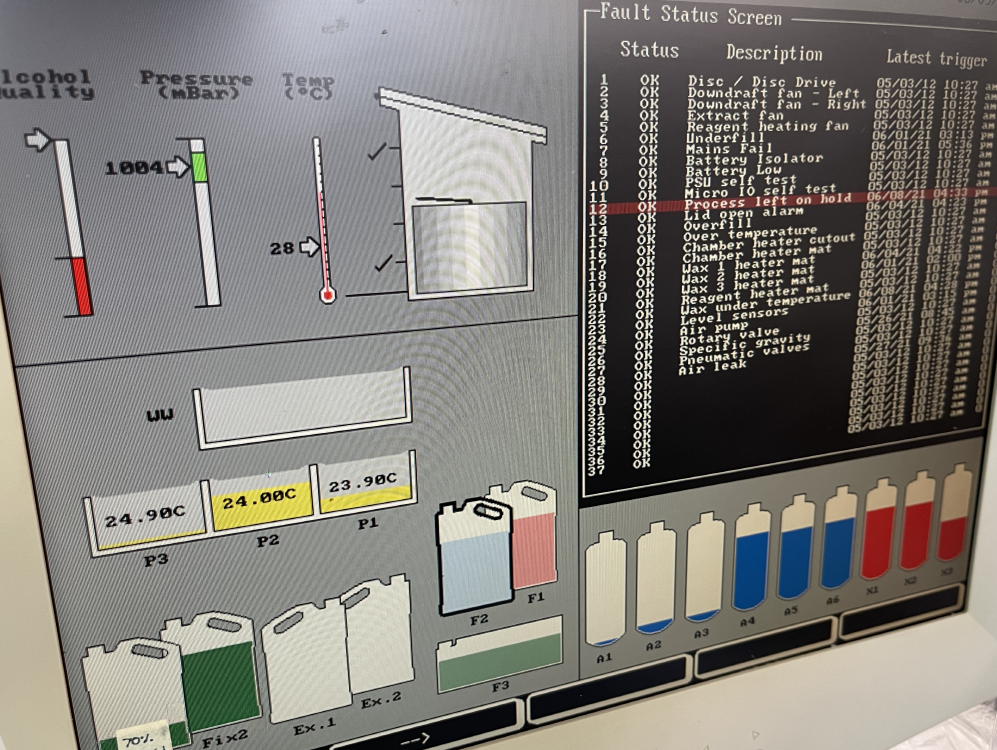
Task: Click the A1 alcohol bottle icon
Action: point(605,590)
